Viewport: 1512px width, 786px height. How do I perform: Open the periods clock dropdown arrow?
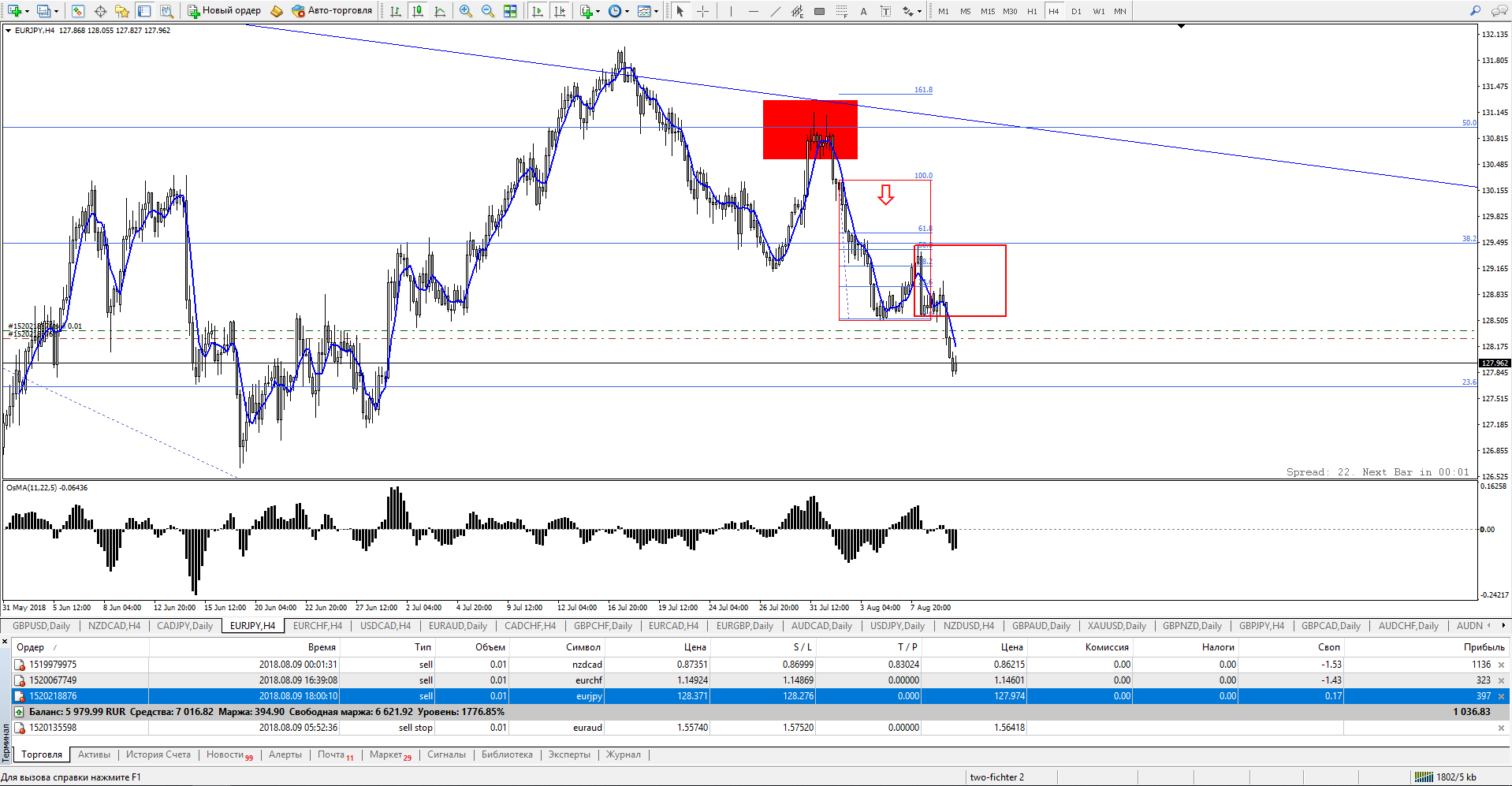627,11
